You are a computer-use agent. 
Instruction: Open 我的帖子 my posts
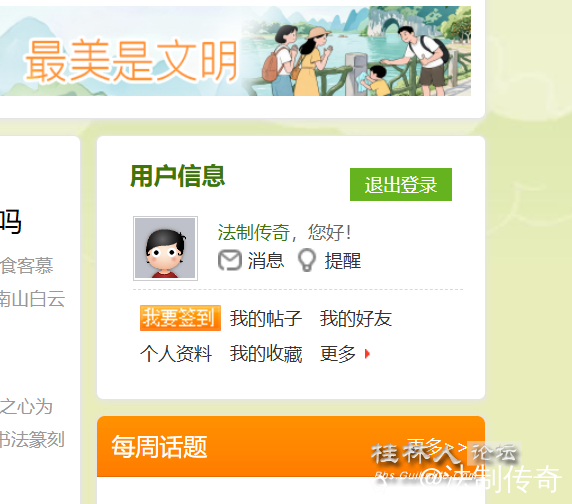(x=266, y=318)
